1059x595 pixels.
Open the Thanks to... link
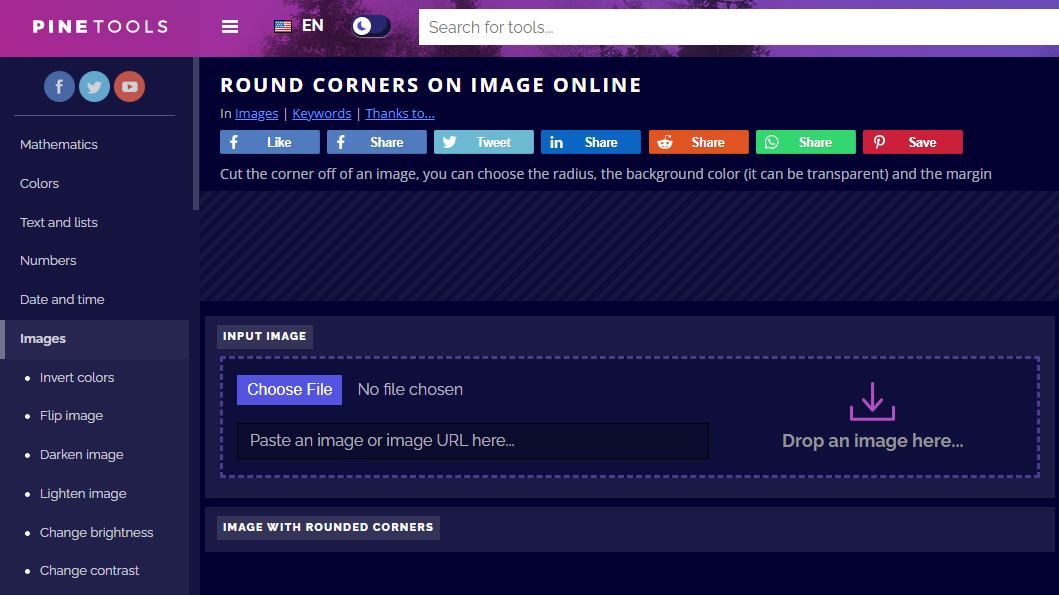(x=400, y=113)
